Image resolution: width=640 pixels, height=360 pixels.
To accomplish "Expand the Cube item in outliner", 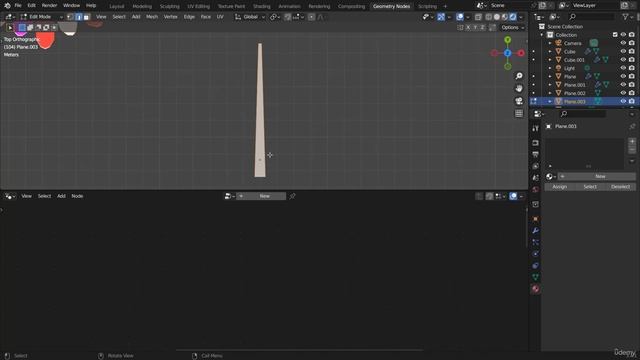I will [x=550, y=51].
